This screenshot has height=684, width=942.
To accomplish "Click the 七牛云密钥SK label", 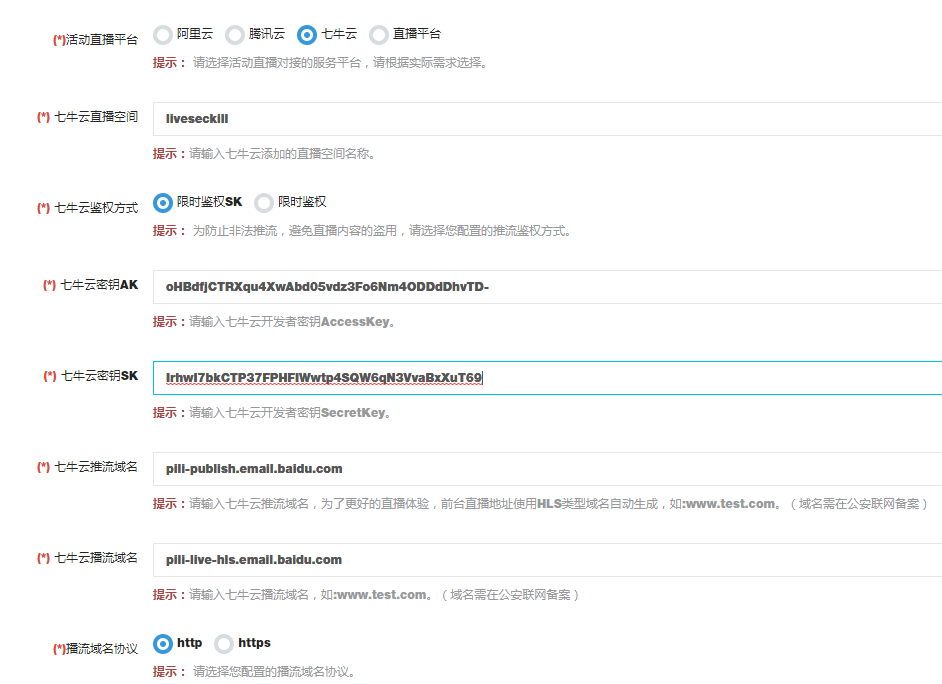I will (x=91, y=375).
